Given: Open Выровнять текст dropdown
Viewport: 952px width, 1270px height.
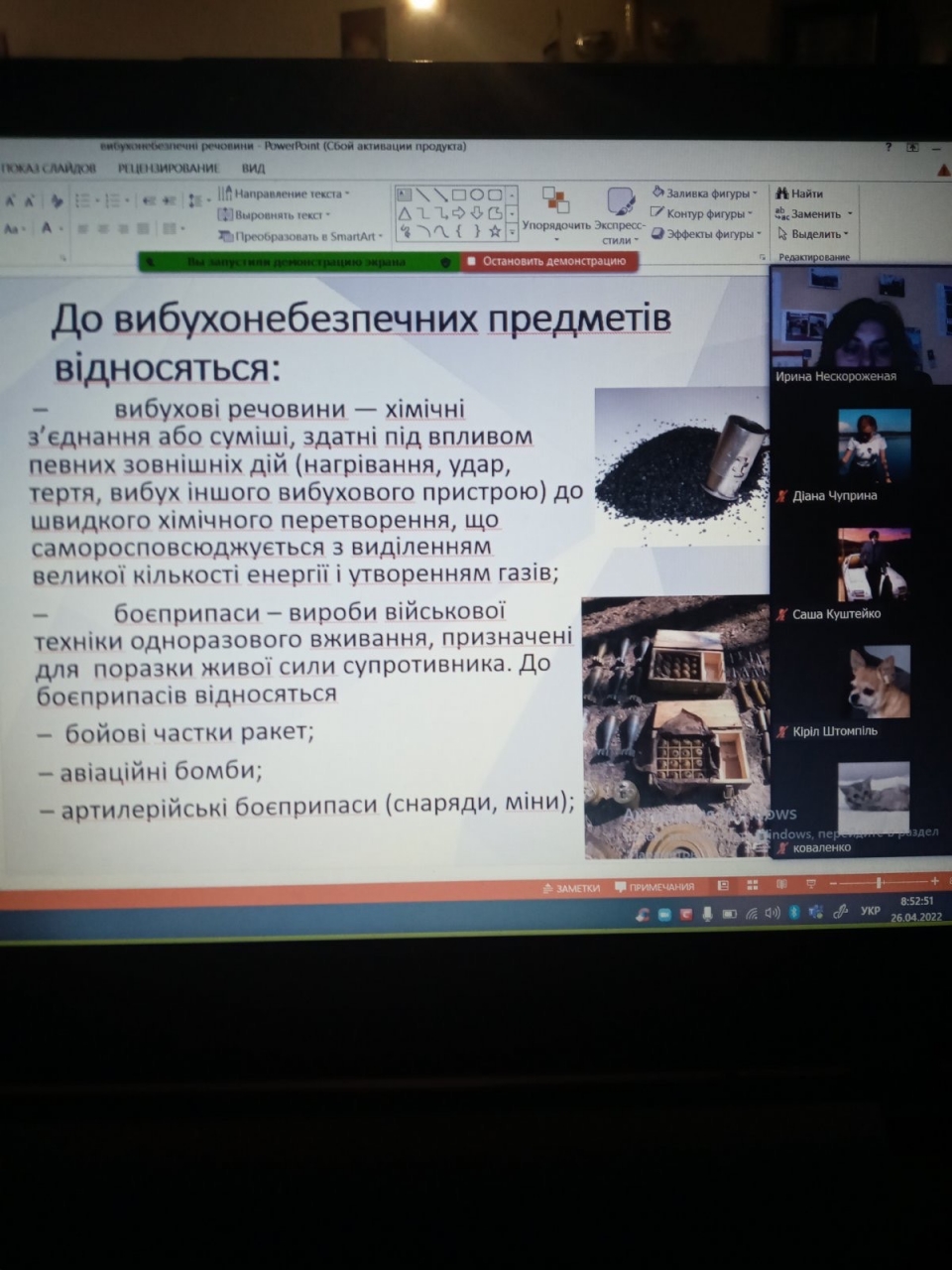Looking at the screenshot, I should coord(274,214).
